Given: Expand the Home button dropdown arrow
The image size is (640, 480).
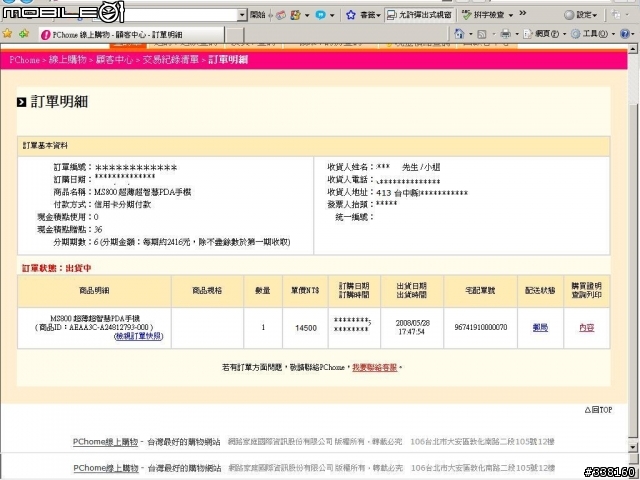Looking at the screenshot, I should [470, 34].
